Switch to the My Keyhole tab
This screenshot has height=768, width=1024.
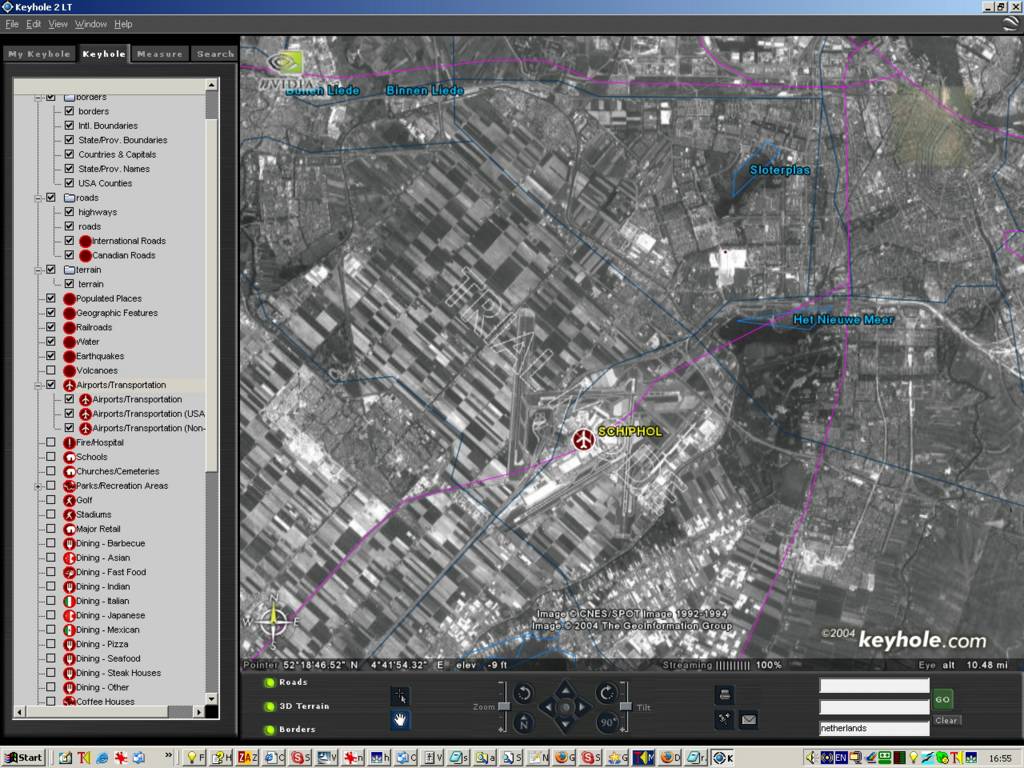39,54
